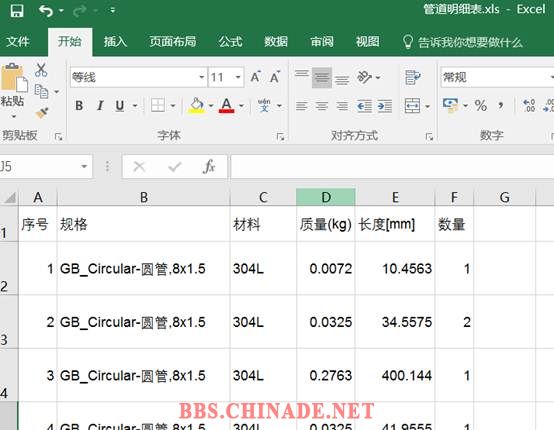Switch to the 开始 tab
This screenshot has width=554, height=430.
70,42
